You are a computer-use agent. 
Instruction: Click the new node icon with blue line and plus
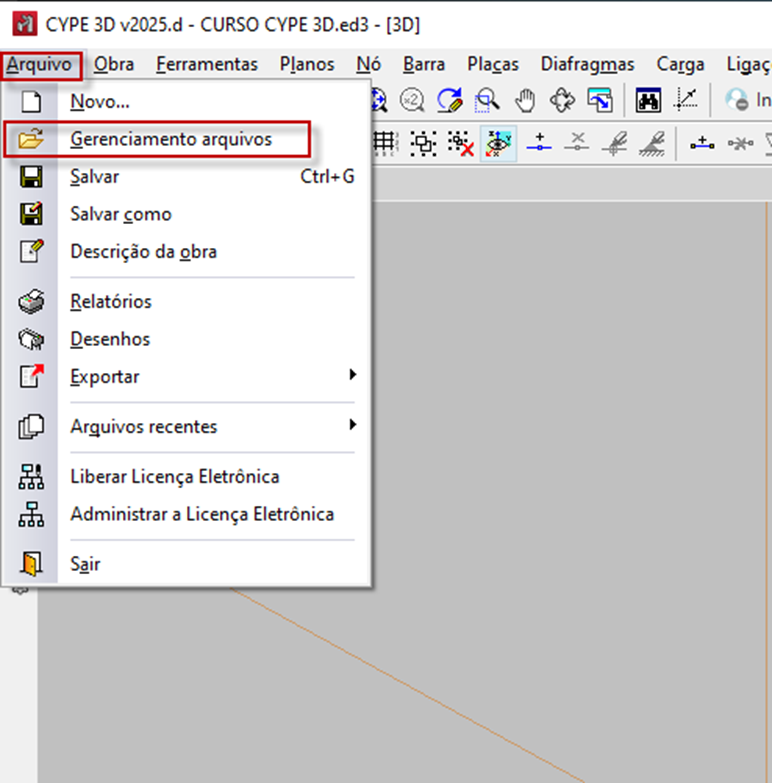539,142
